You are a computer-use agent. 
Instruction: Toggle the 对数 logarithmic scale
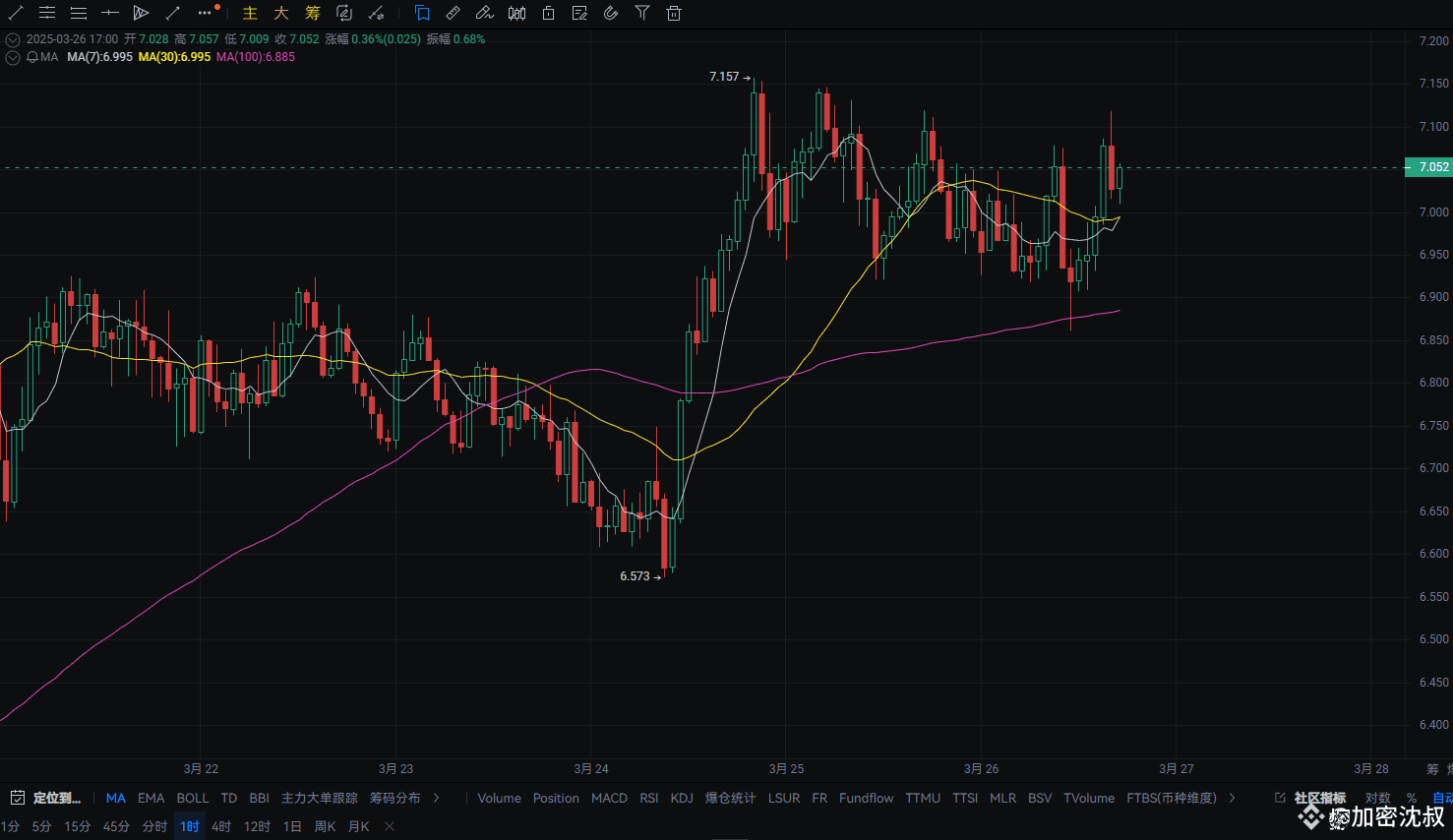(1377, 798)
